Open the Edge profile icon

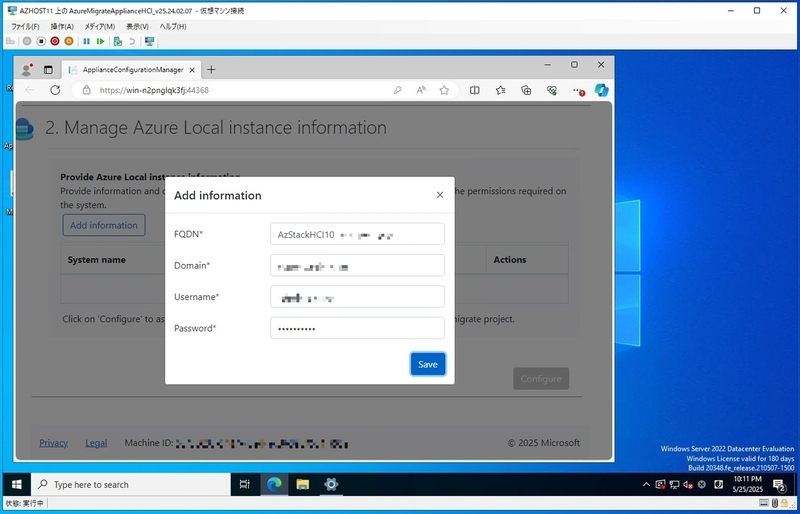[27, 70]
